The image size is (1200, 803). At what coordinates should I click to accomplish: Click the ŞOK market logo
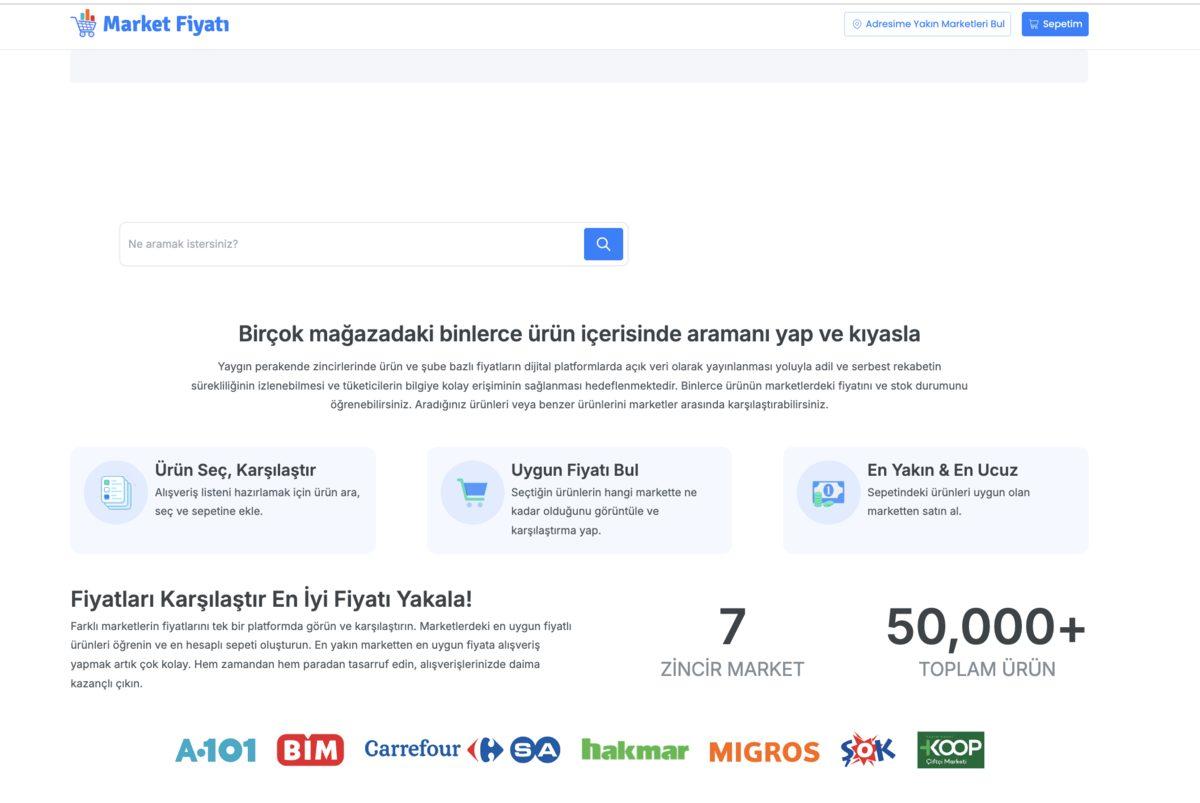(868, 748)
